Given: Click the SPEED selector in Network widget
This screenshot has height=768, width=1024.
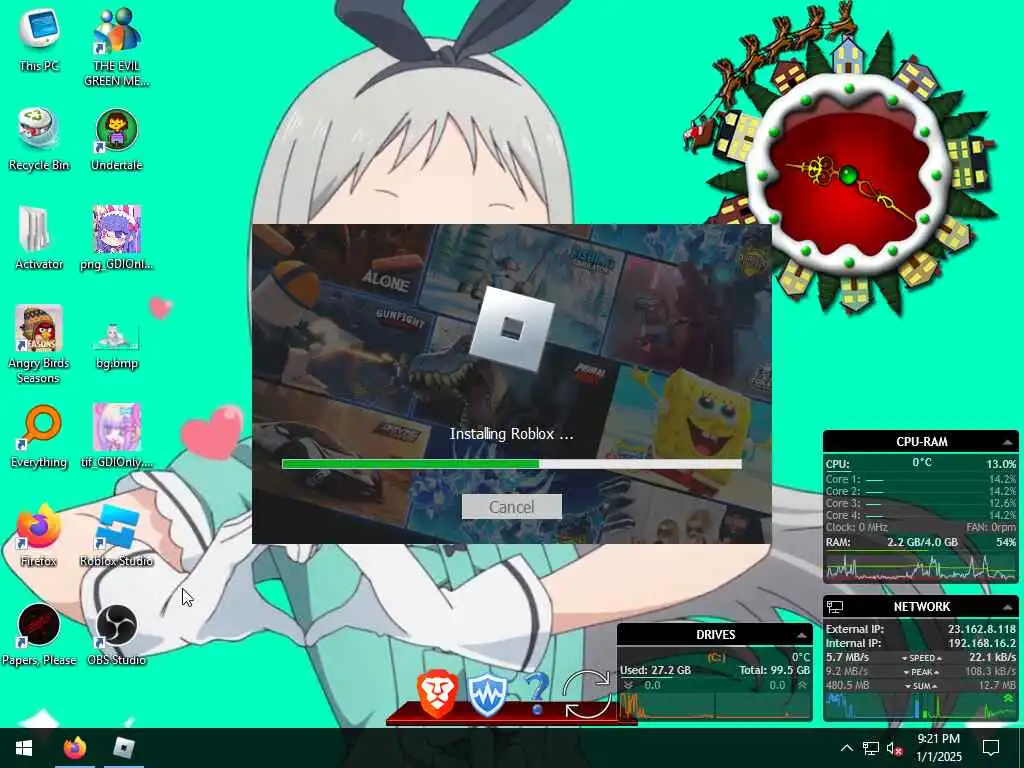Looking at the screenshot, I should (921, 658).
